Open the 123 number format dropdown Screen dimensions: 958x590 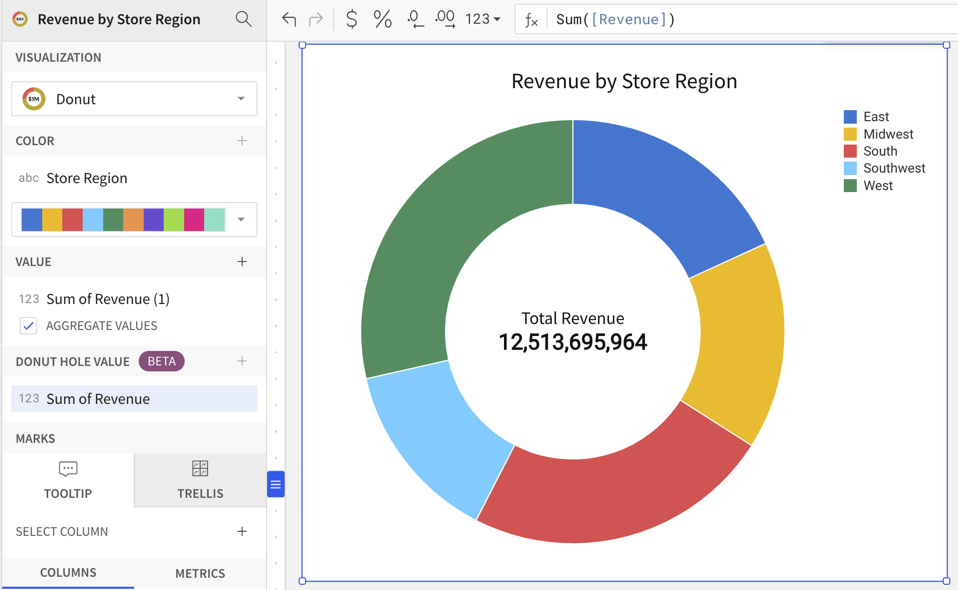[483, 19]
